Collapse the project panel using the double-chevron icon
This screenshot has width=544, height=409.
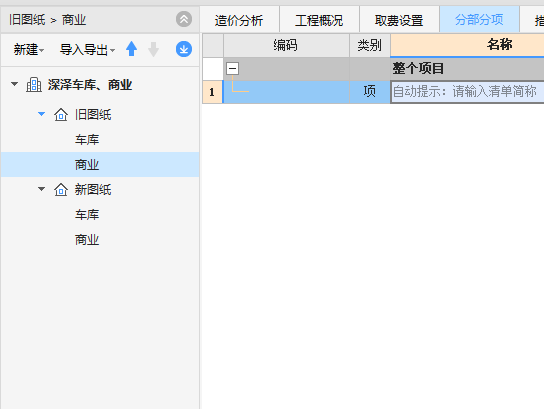pyautogui.click(x=184, y=19)
